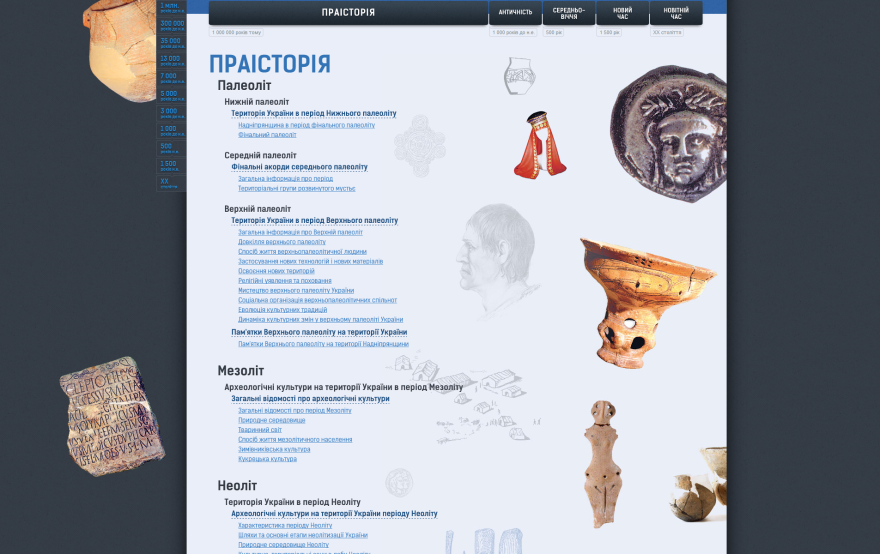Click the red headdress costume image
Screen dimensions: 880x554
(x=540, y=145)
